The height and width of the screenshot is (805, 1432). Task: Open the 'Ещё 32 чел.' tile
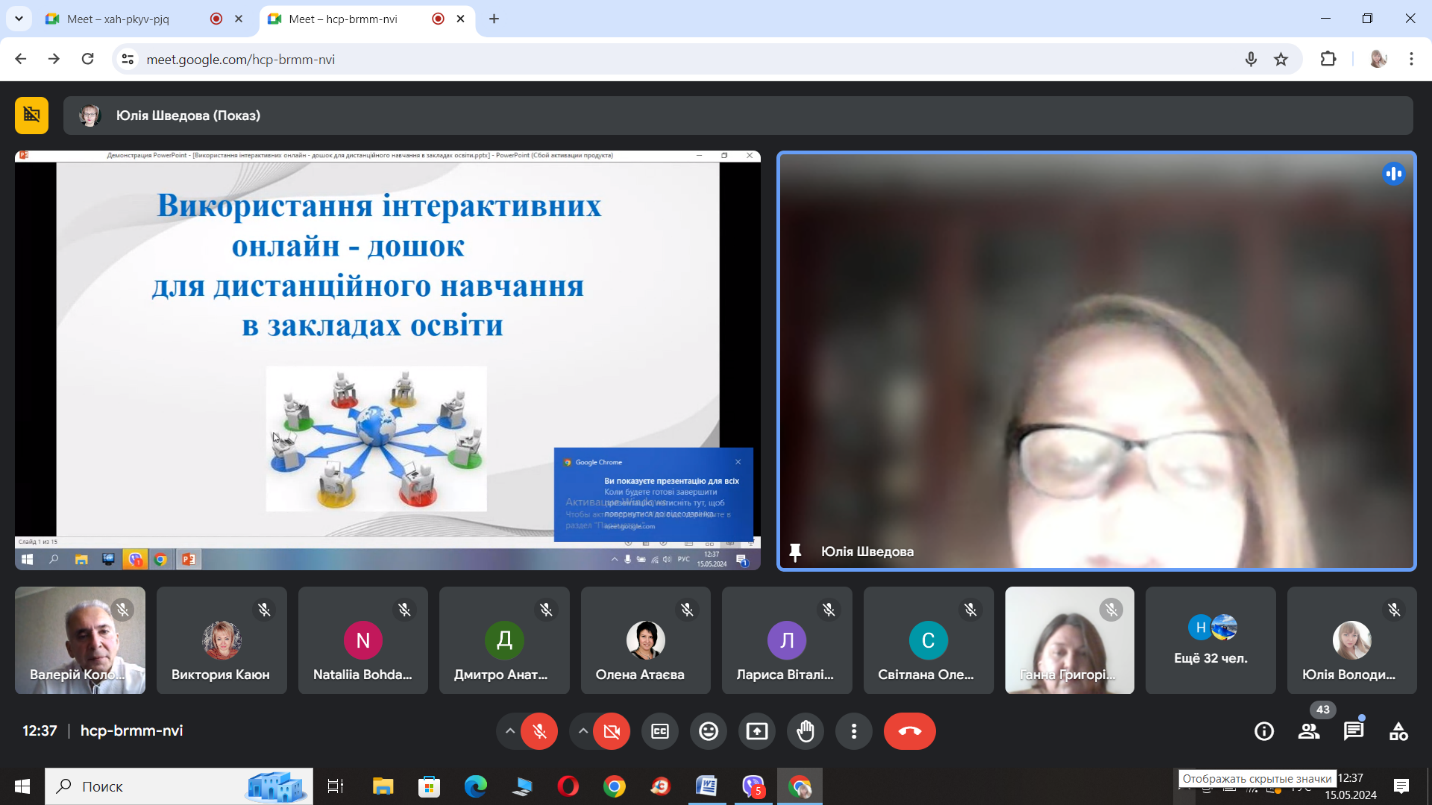[1211, 640]
